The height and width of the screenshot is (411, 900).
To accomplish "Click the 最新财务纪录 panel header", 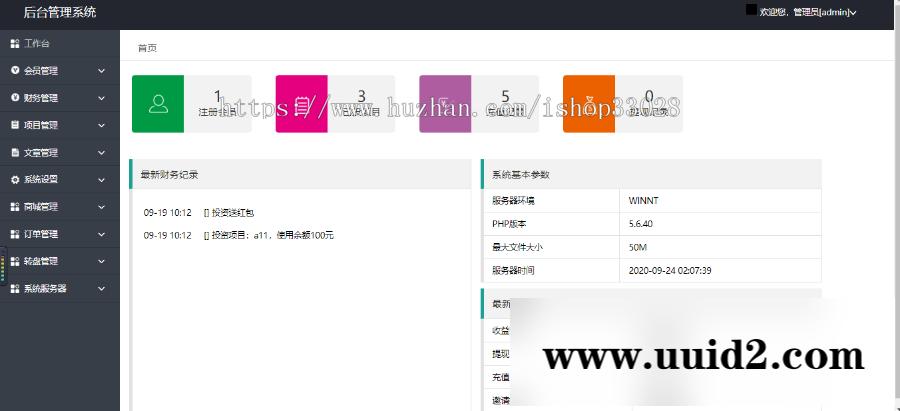I will [301, 175].
